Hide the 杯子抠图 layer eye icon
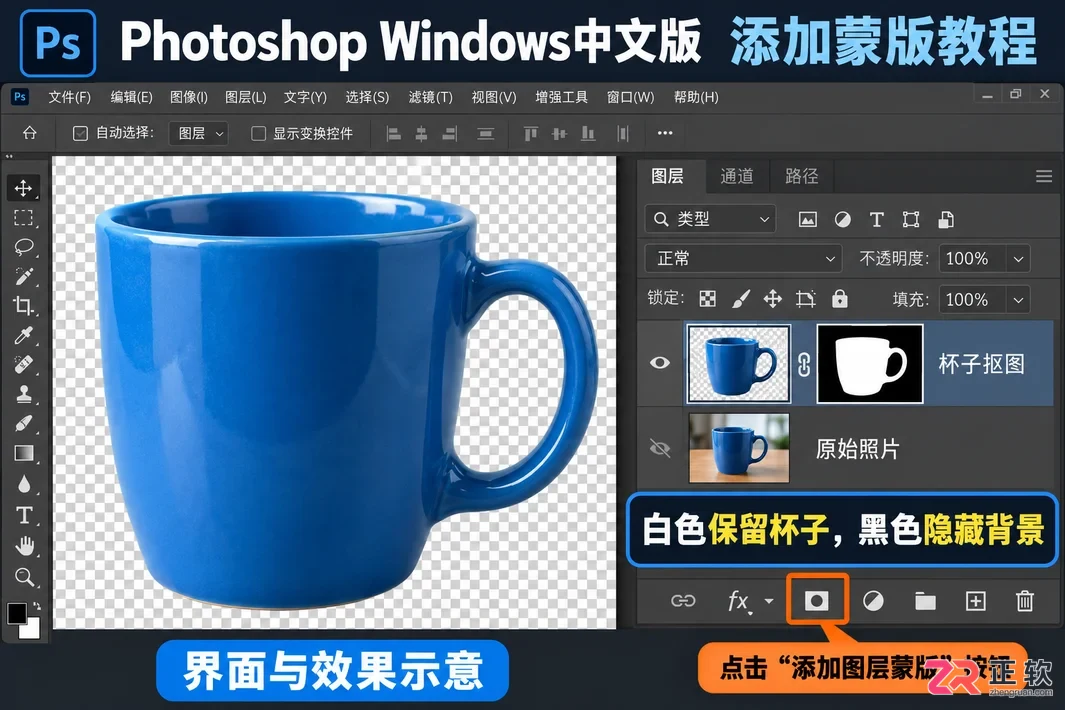The width and height of the screenshot is (1065, 710). pyautogui.click(x=660, y=363)
